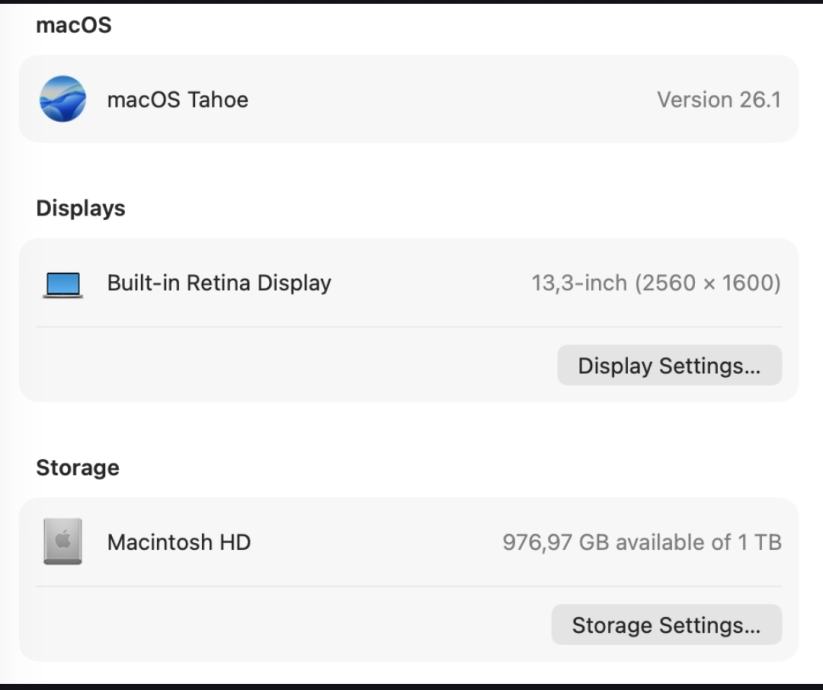823x690 pixels.
Task: Click the 13,3-inch display size text
Action: click(x=578, y=283)
